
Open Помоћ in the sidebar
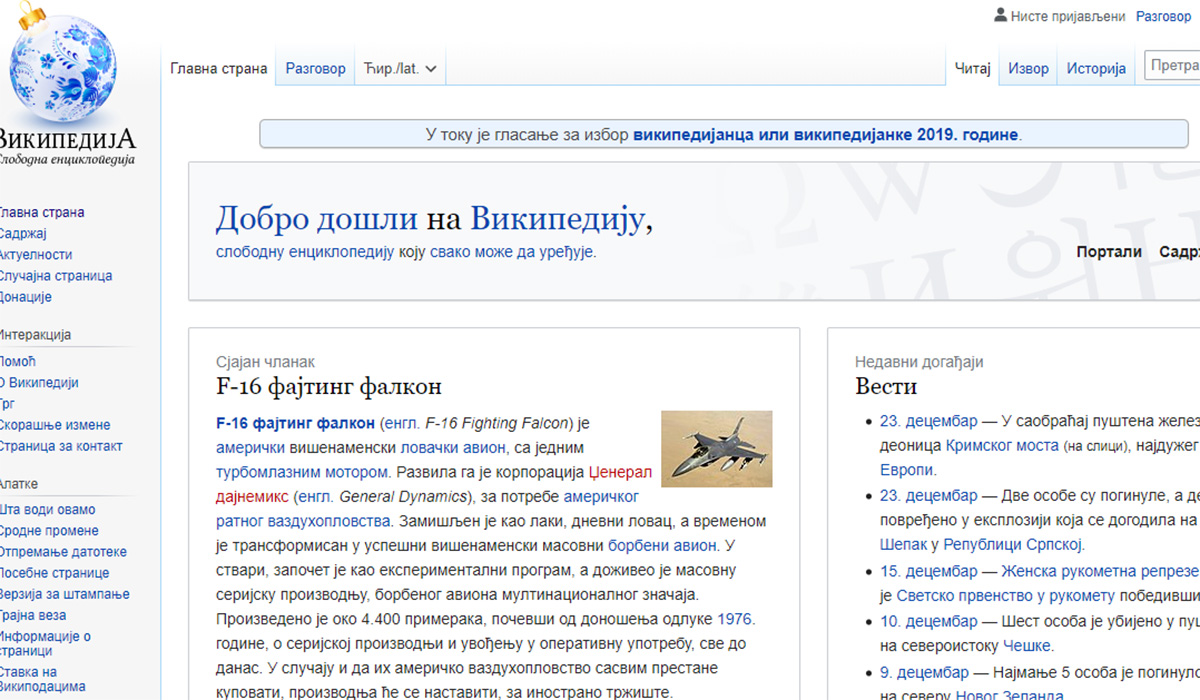pyautogui.click(x=16, y=361)
